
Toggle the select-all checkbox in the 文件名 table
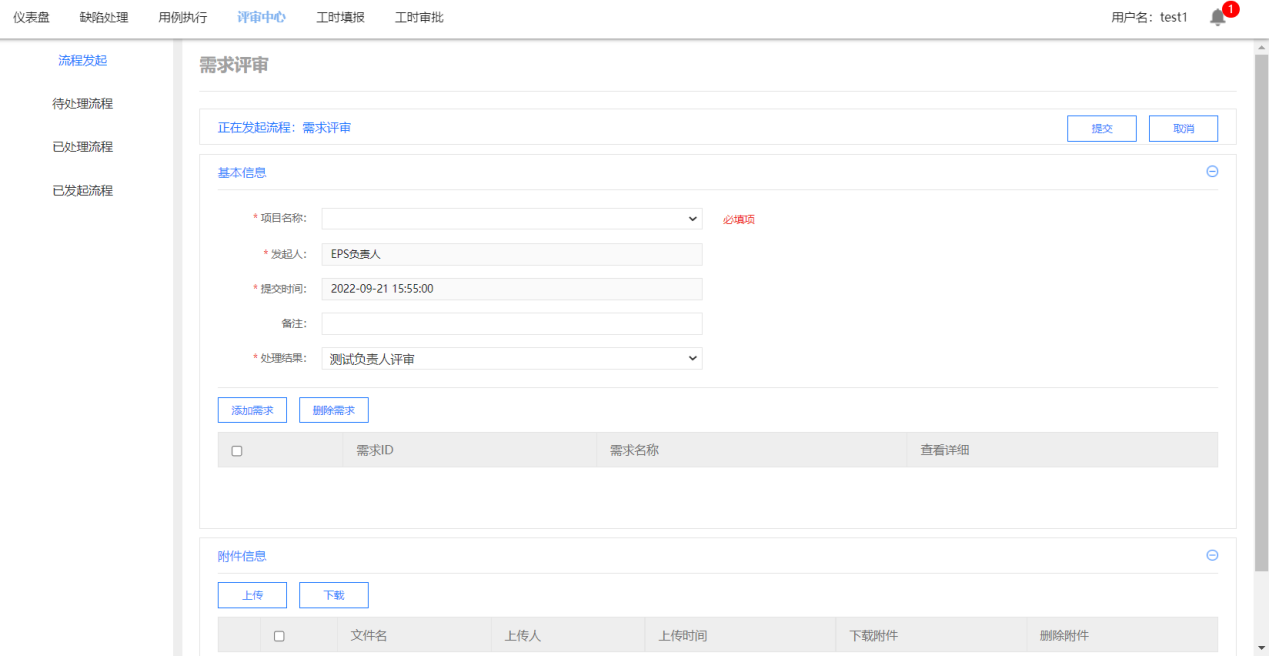click(x=279, y=636)
